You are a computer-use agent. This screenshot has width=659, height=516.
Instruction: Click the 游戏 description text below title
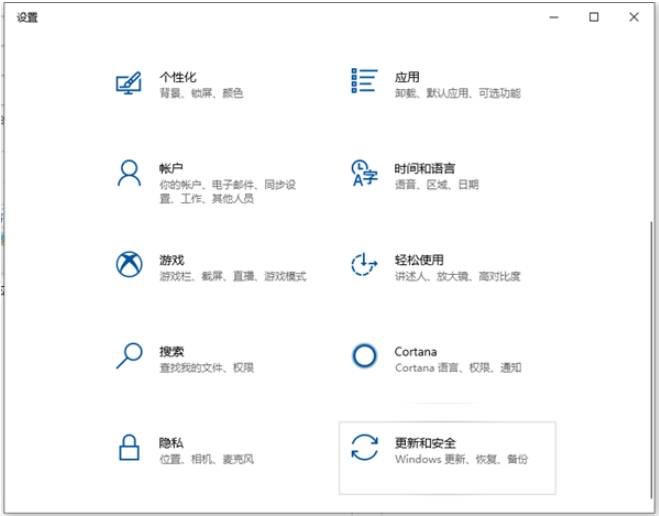point(232,277)
